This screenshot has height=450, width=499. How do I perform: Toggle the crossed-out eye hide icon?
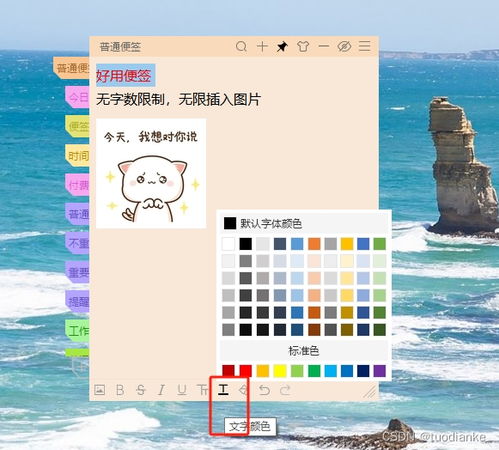(344, 46)
